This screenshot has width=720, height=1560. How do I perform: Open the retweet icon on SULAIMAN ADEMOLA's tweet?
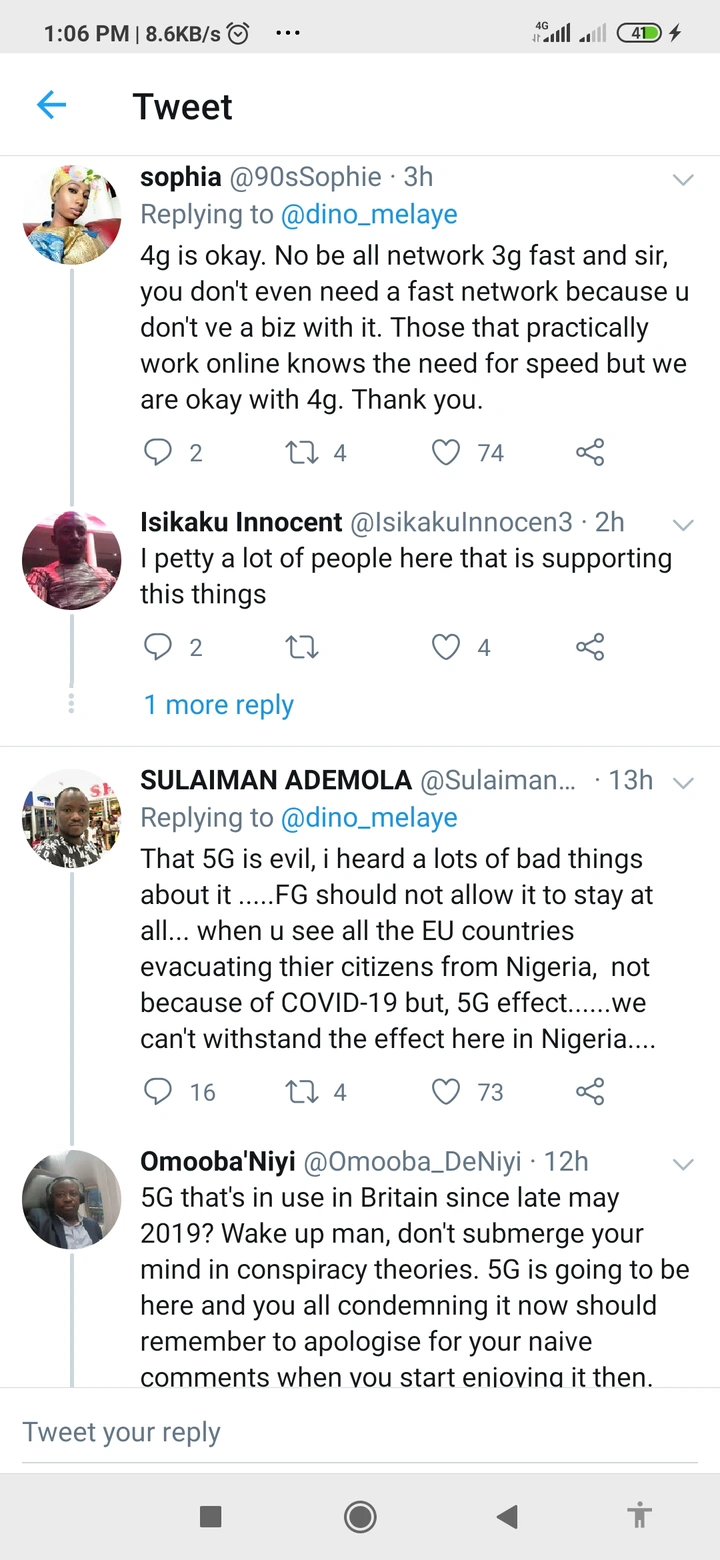pyautogui.click(x=300, y=1092)
